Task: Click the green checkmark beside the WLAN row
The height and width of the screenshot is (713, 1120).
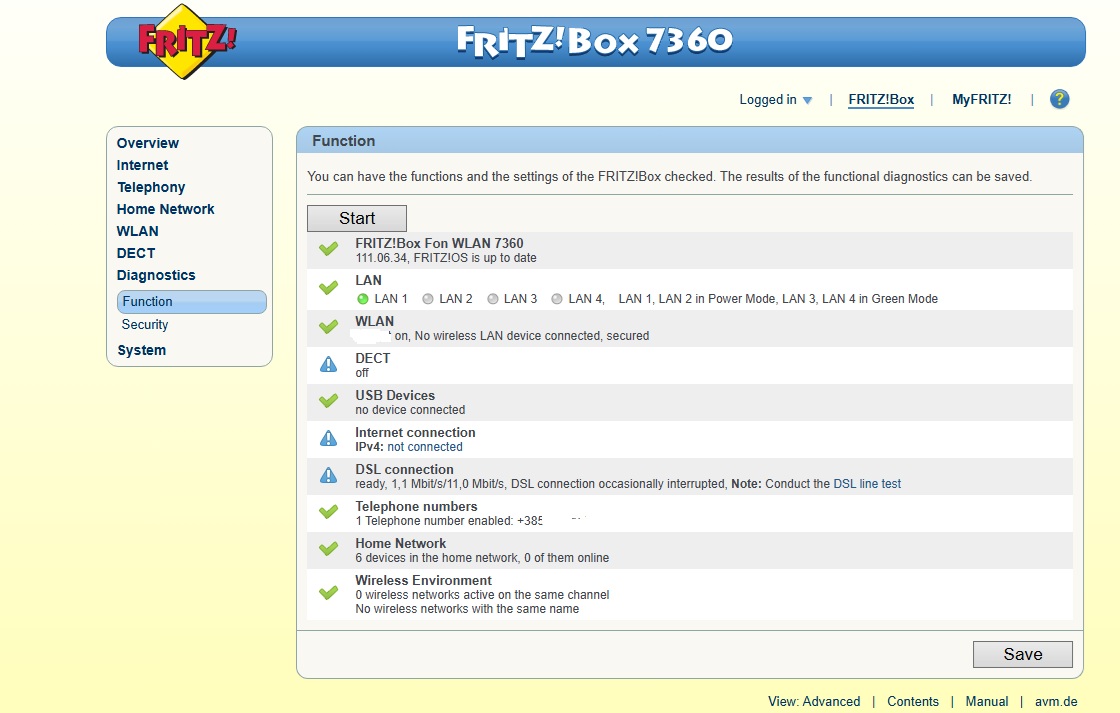Action: click(329, 327)
